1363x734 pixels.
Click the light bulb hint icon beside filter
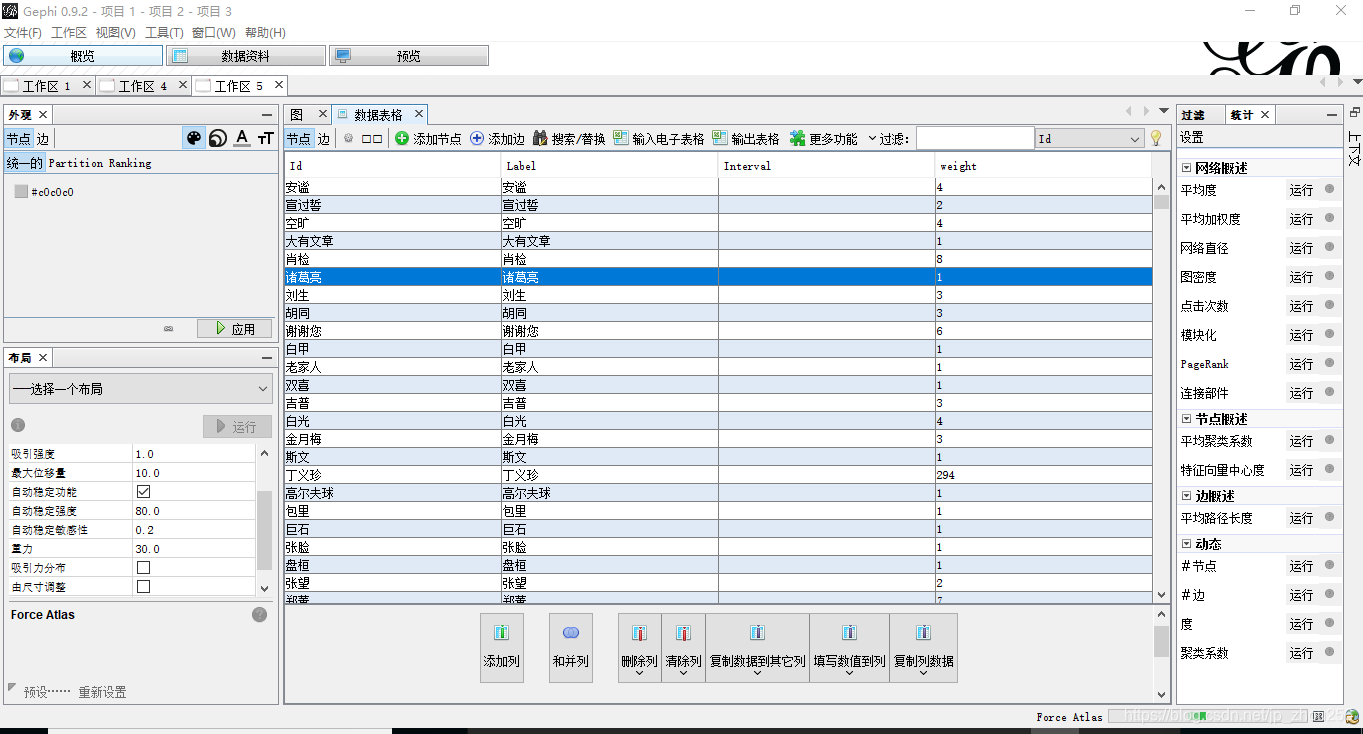(x=1156, y=138)
